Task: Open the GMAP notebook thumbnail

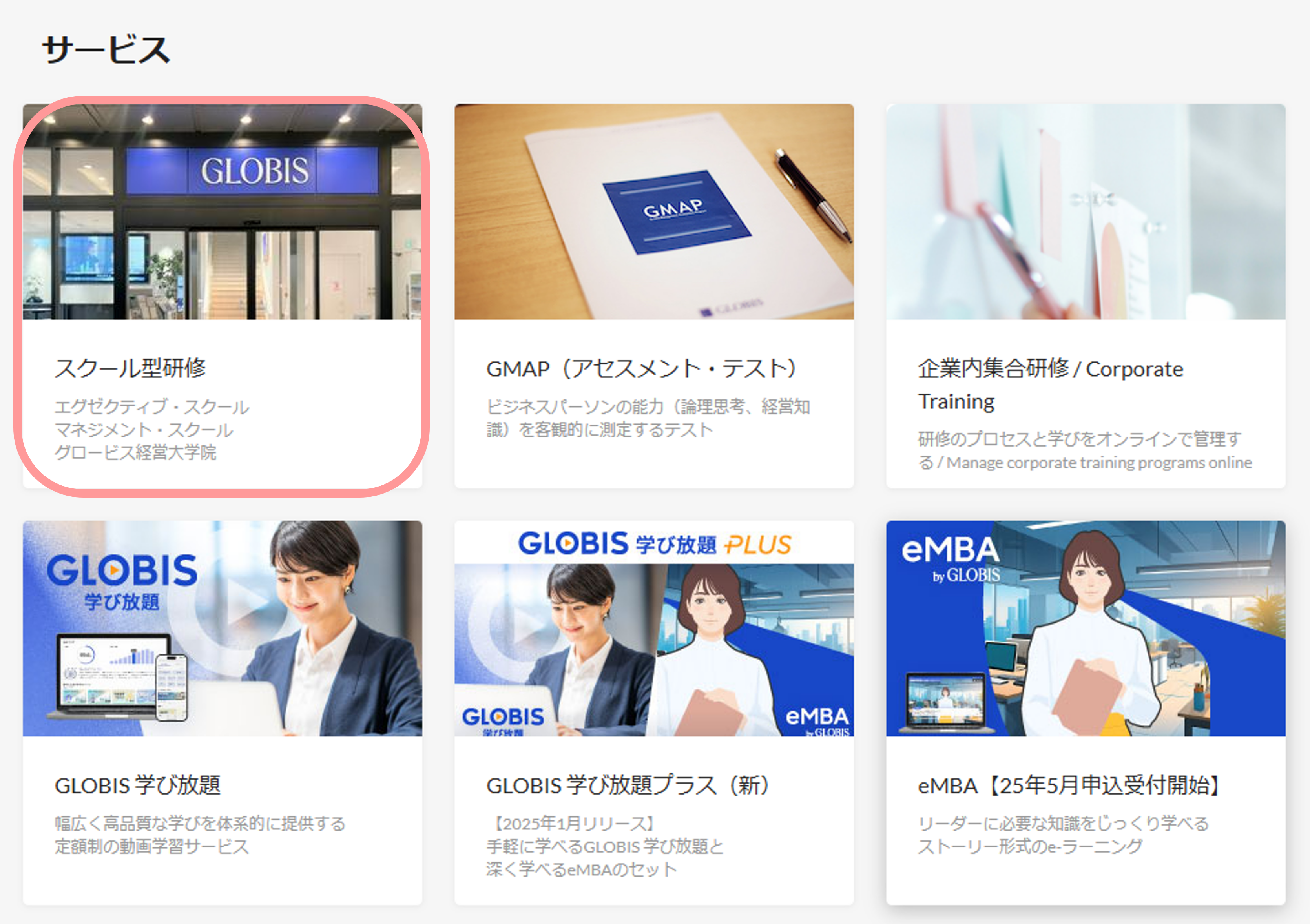Action: pyautogui.click(x=654, y=211)
